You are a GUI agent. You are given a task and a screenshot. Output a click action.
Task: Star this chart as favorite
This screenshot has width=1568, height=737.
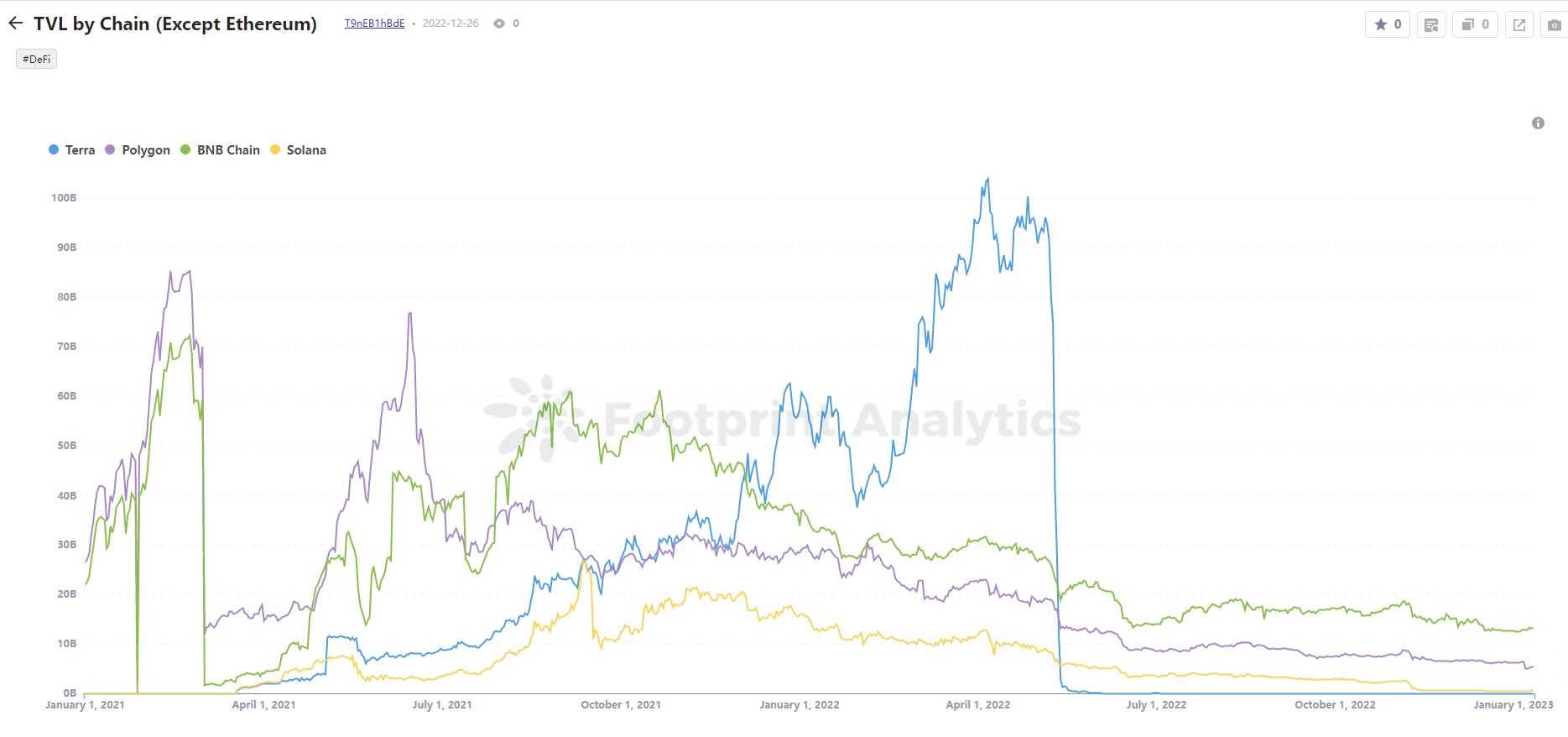(1388, 24)
